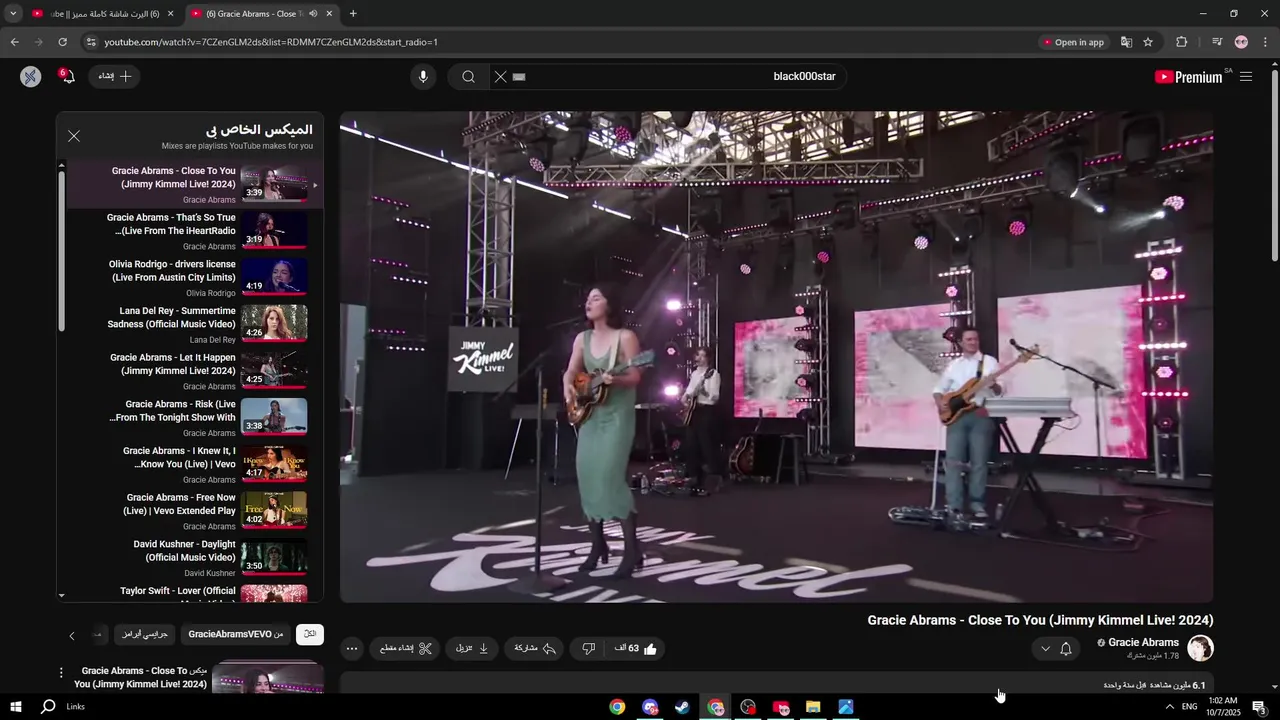Open the subscription bell notification dropdown

[1056, 649]
